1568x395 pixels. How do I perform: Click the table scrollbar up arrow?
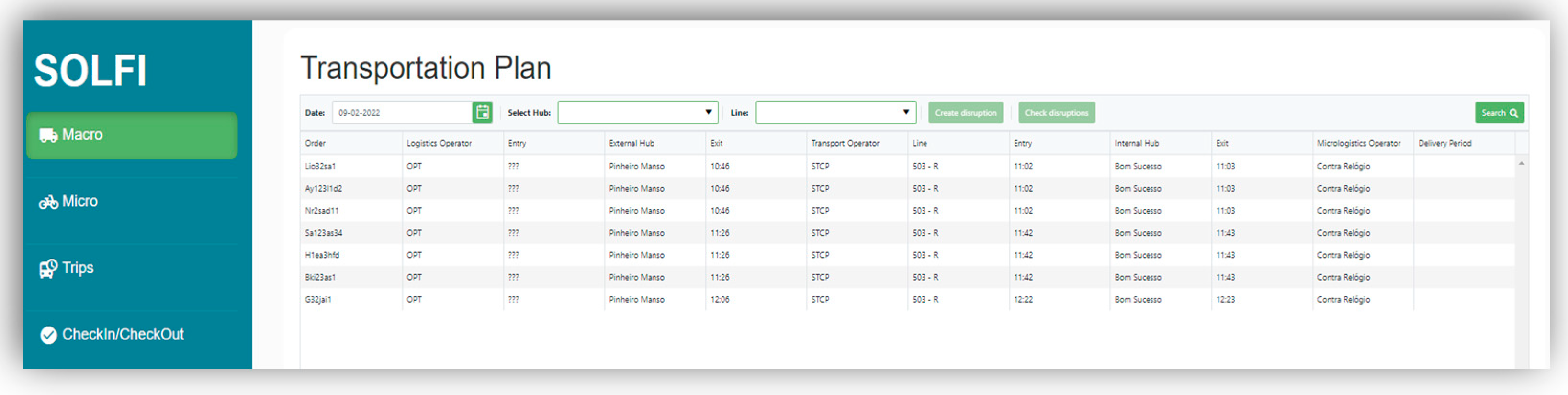pyautogui.click(x=1521, y=163)
